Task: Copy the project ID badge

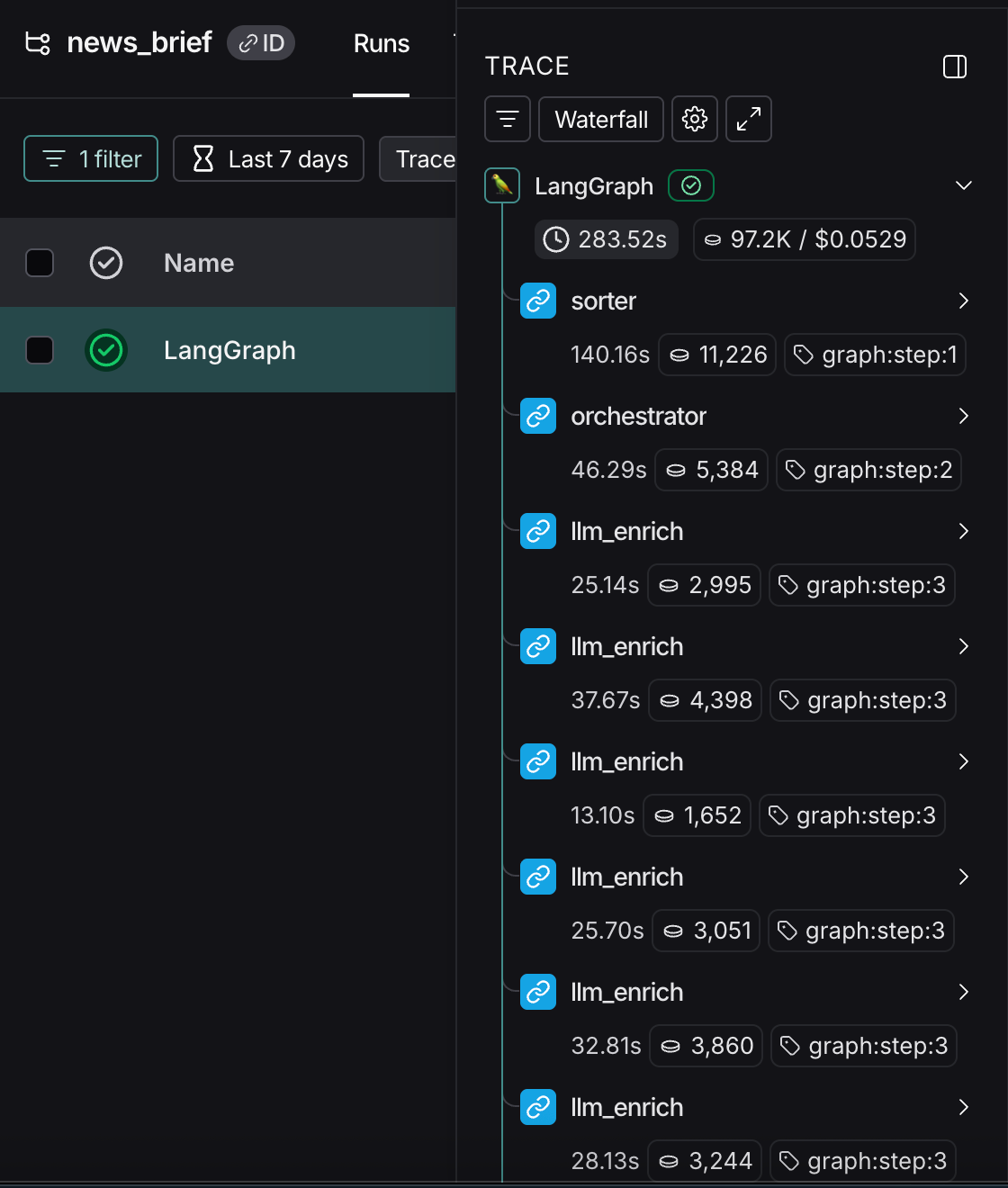Action: click(x=261, y=43)
